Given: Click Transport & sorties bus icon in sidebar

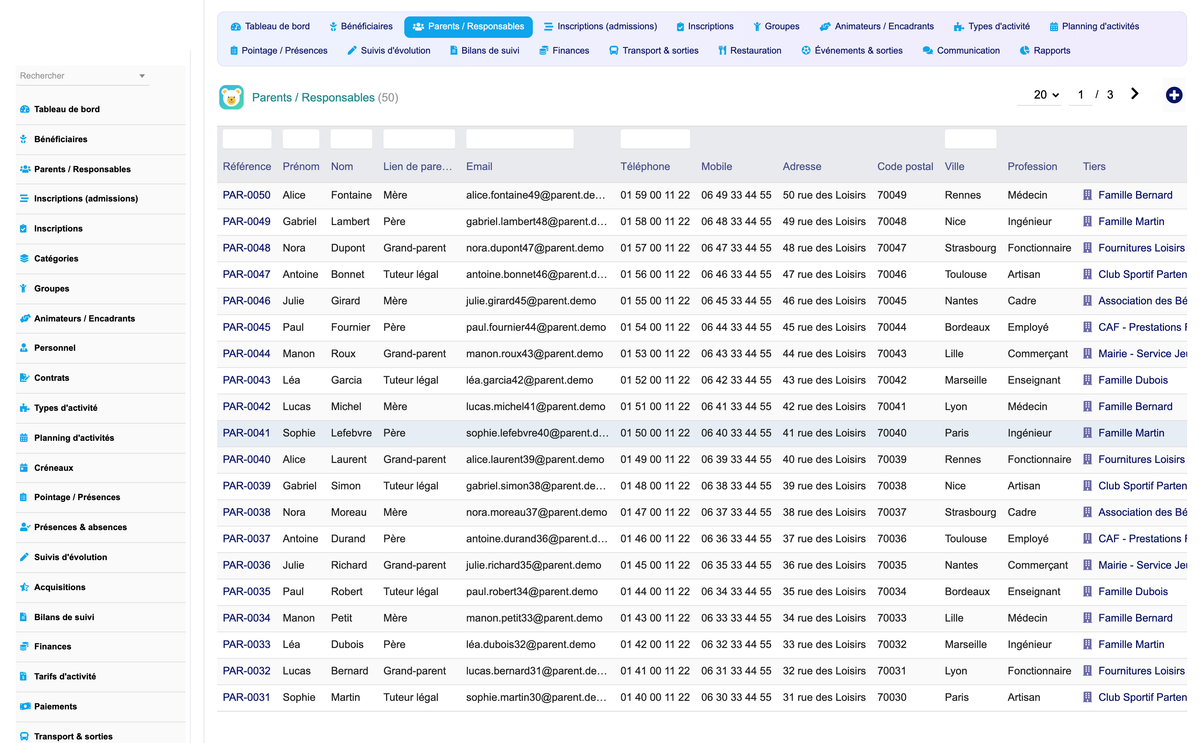Looking at the screenshot, I should coord(24,736).
